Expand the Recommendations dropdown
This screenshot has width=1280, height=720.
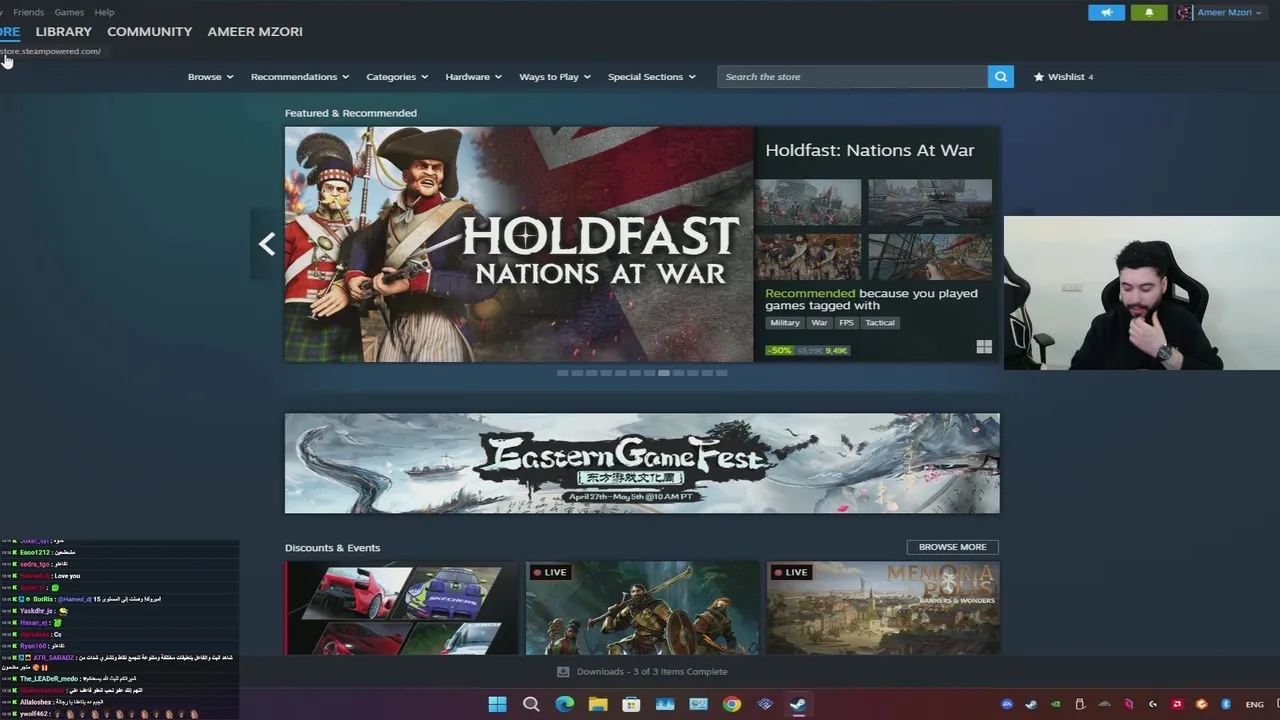click(x=300, y=77)
